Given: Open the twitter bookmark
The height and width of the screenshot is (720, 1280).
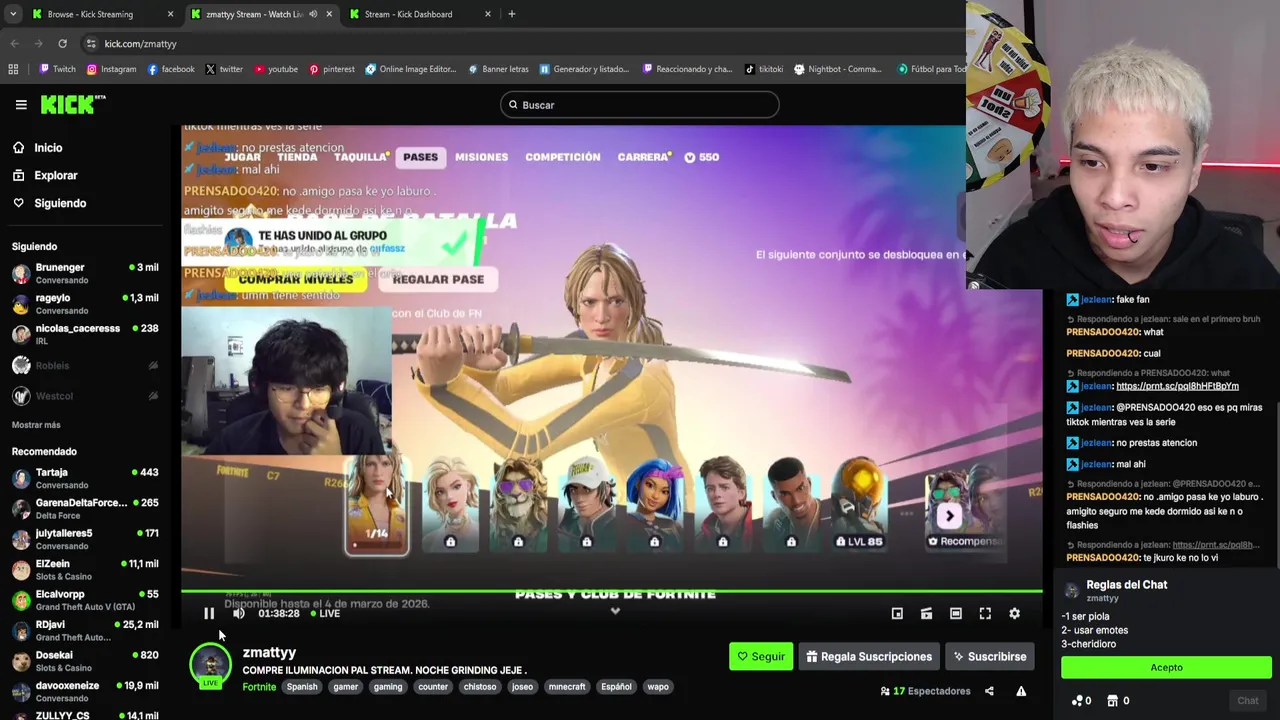Looking at the screenshot, I should pos(224,69).
